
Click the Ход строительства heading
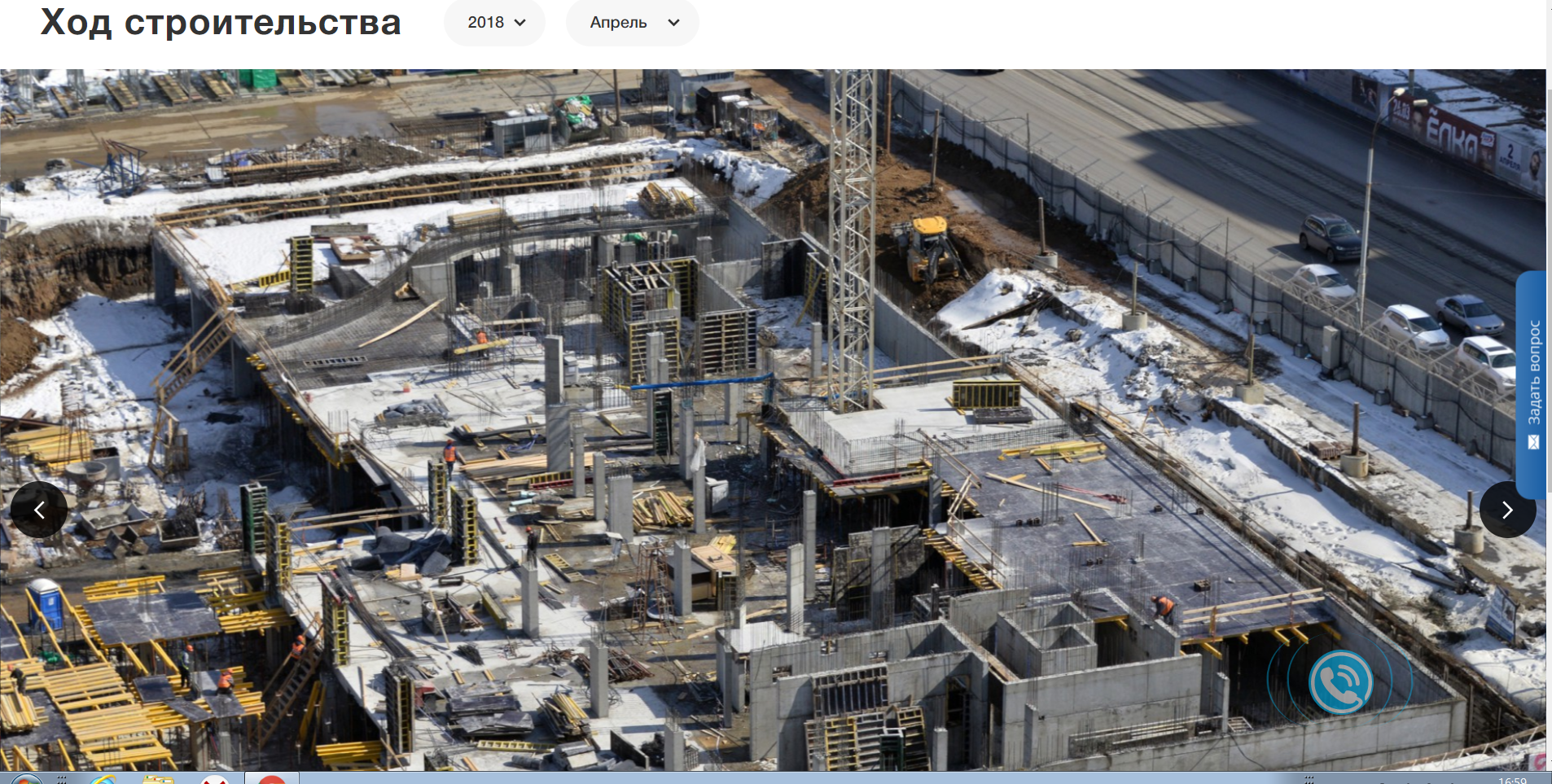click(x=221, y=23)
